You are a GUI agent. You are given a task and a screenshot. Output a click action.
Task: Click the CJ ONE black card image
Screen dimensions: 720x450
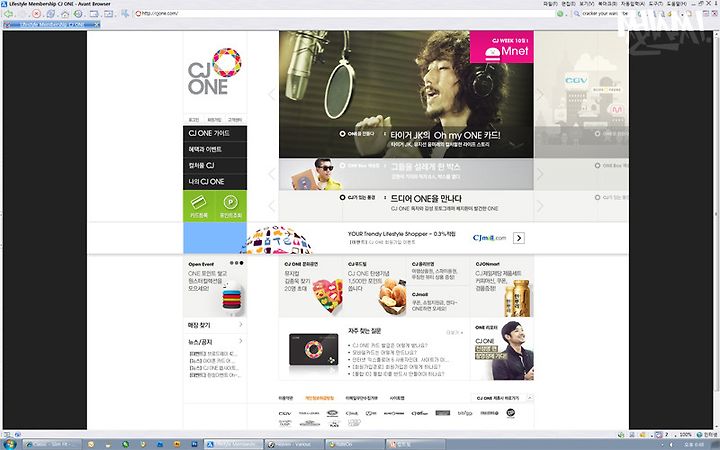[x=314, y=350]
